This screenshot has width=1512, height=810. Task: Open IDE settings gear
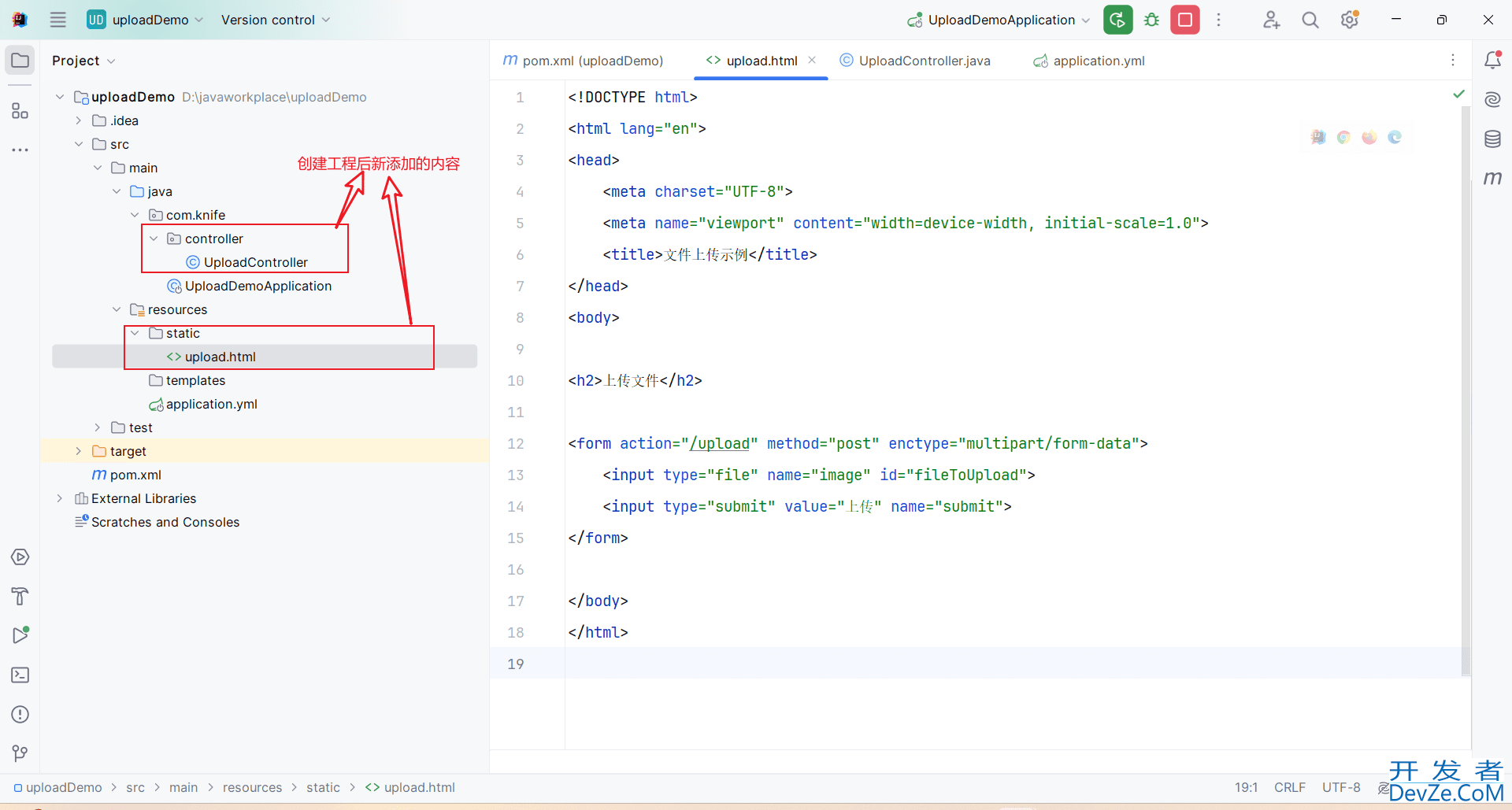[1350, 20]
